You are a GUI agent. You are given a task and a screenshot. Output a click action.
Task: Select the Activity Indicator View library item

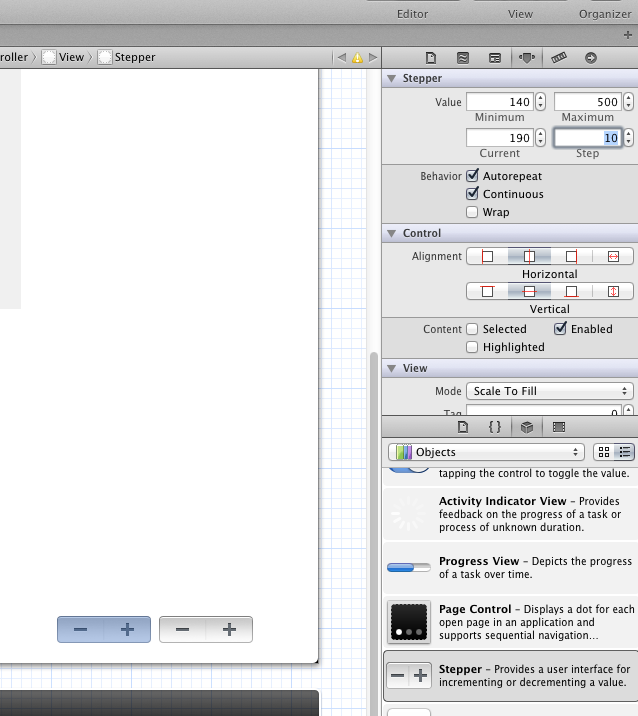tap(511, 514)
